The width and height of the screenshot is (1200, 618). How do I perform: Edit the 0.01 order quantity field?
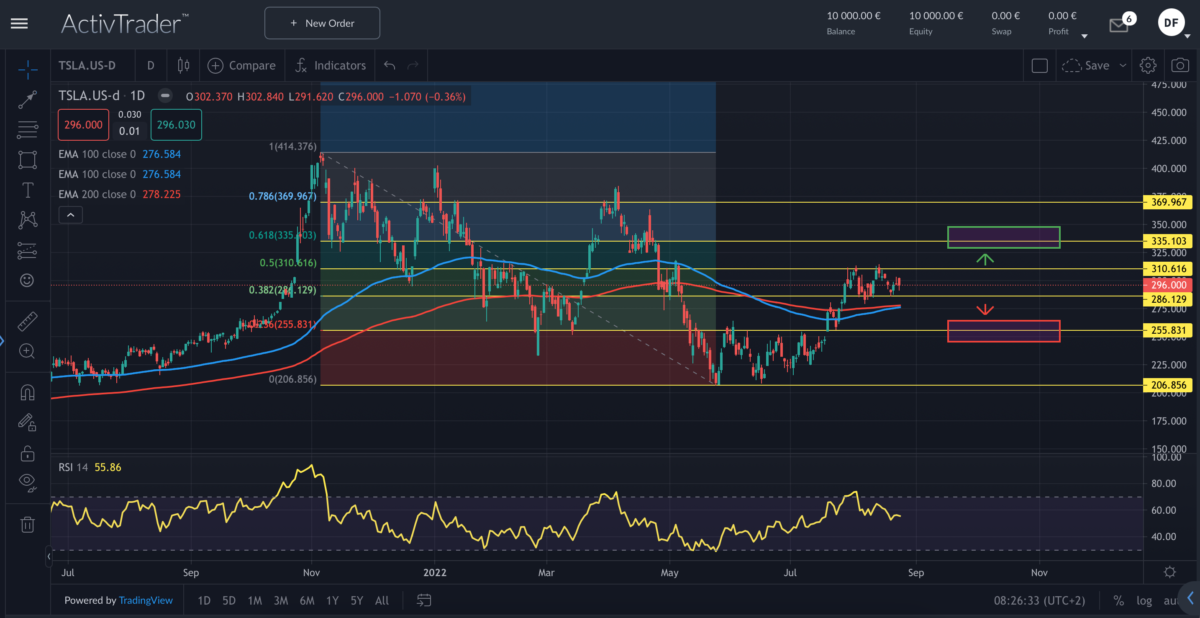point(130,131)
